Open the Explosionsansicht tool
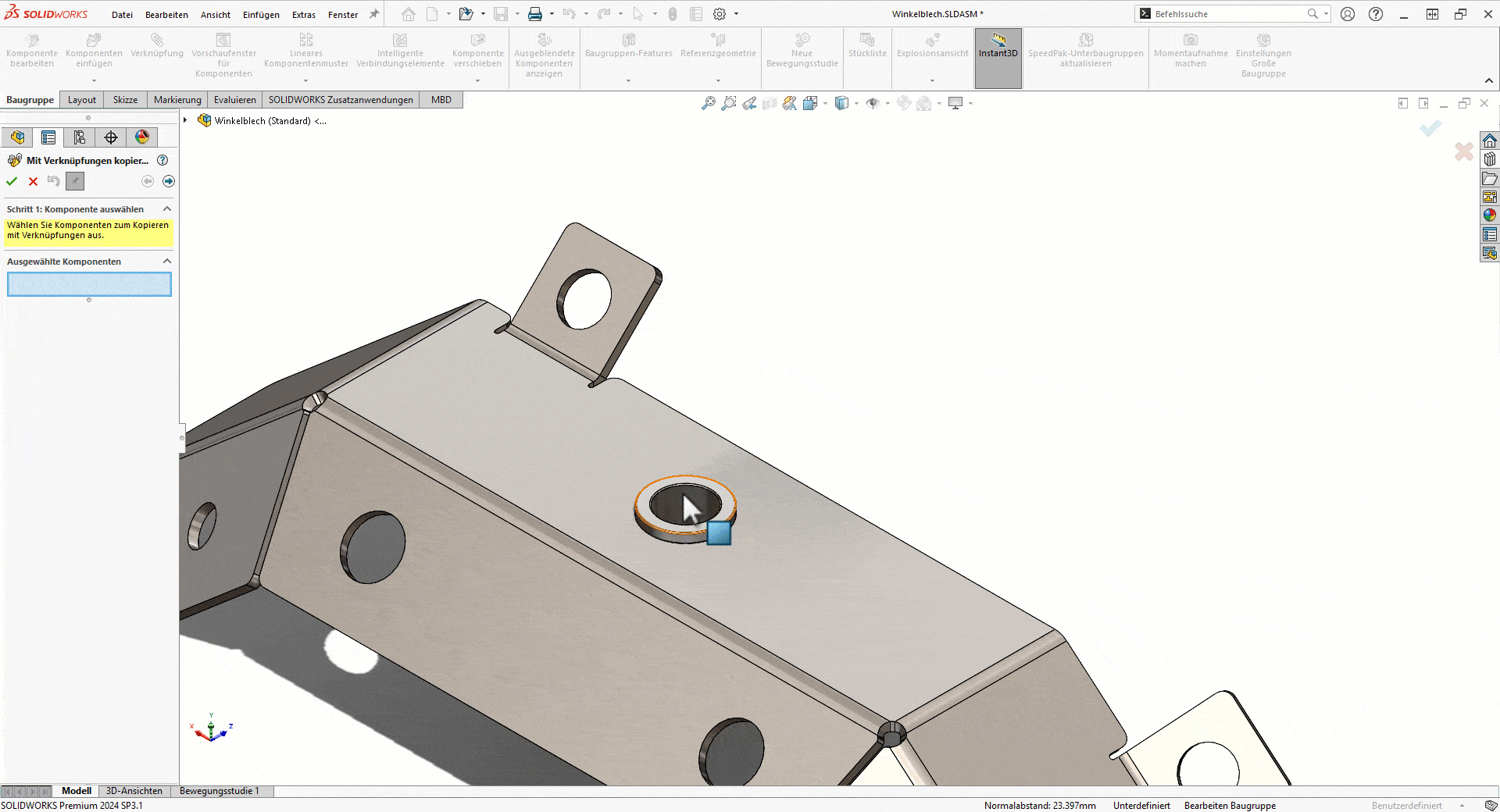The image size is (1500, 812). point(931,47)
